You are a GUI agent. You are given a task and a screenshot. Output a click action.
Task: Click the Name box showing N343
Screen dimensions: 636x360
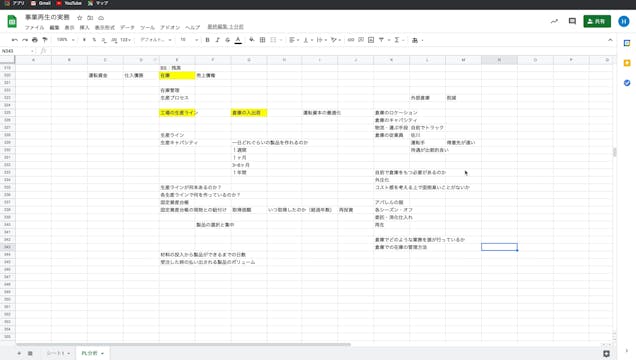18,51
